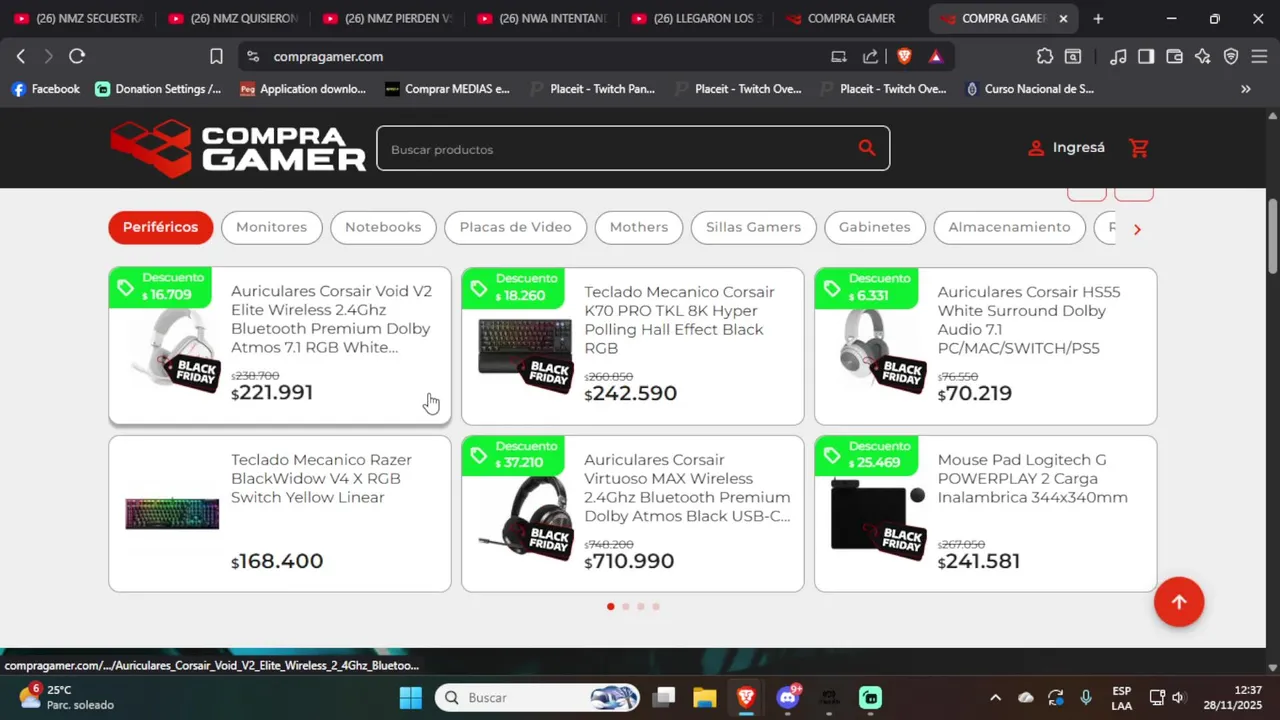Switch to NMZ QUISIERON tab

pos(232,19)
